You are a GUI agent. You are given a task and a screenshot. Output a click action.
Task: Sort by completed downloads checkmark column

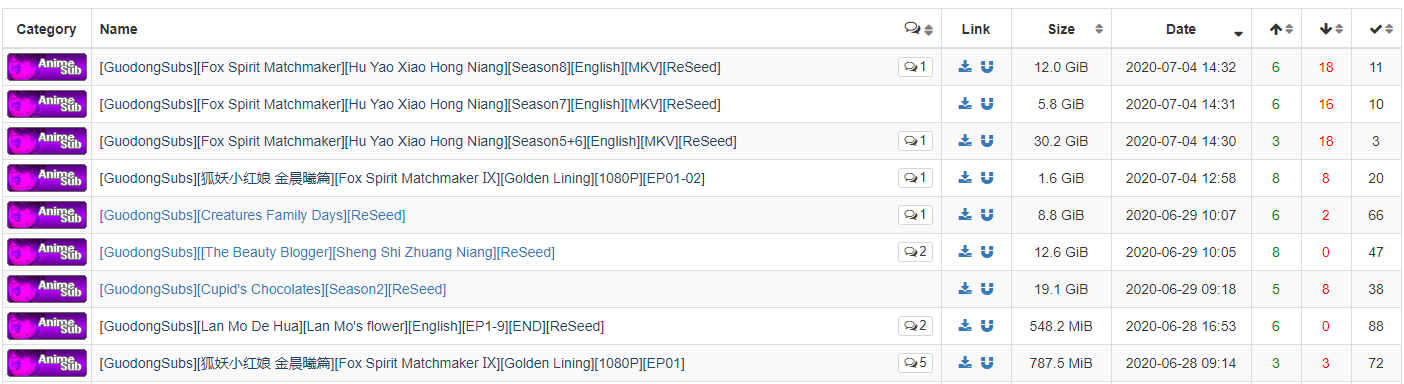(1376, 29)
